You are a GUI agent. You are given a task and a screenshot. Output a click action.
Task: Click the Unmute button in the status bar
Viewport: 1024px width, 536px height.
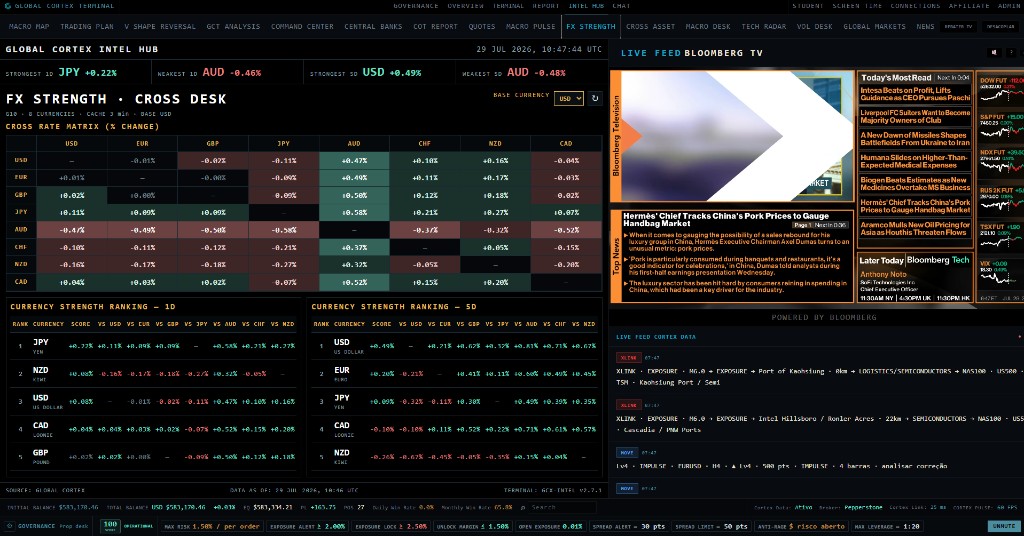click(x=1004, y=526)
